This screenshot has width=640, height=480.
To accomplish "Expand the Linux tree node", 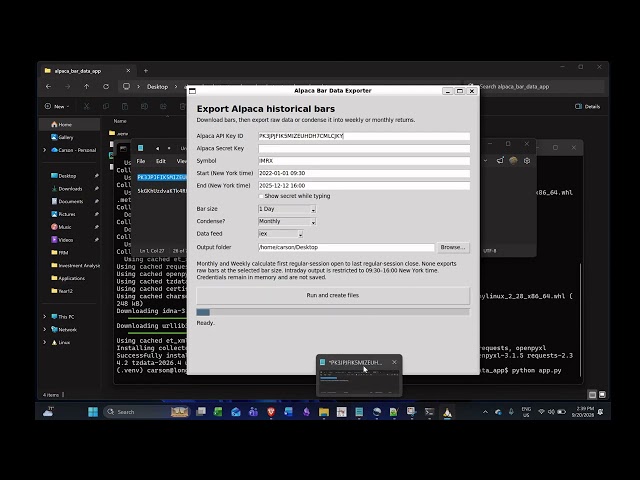I will (x=44, y=342).
